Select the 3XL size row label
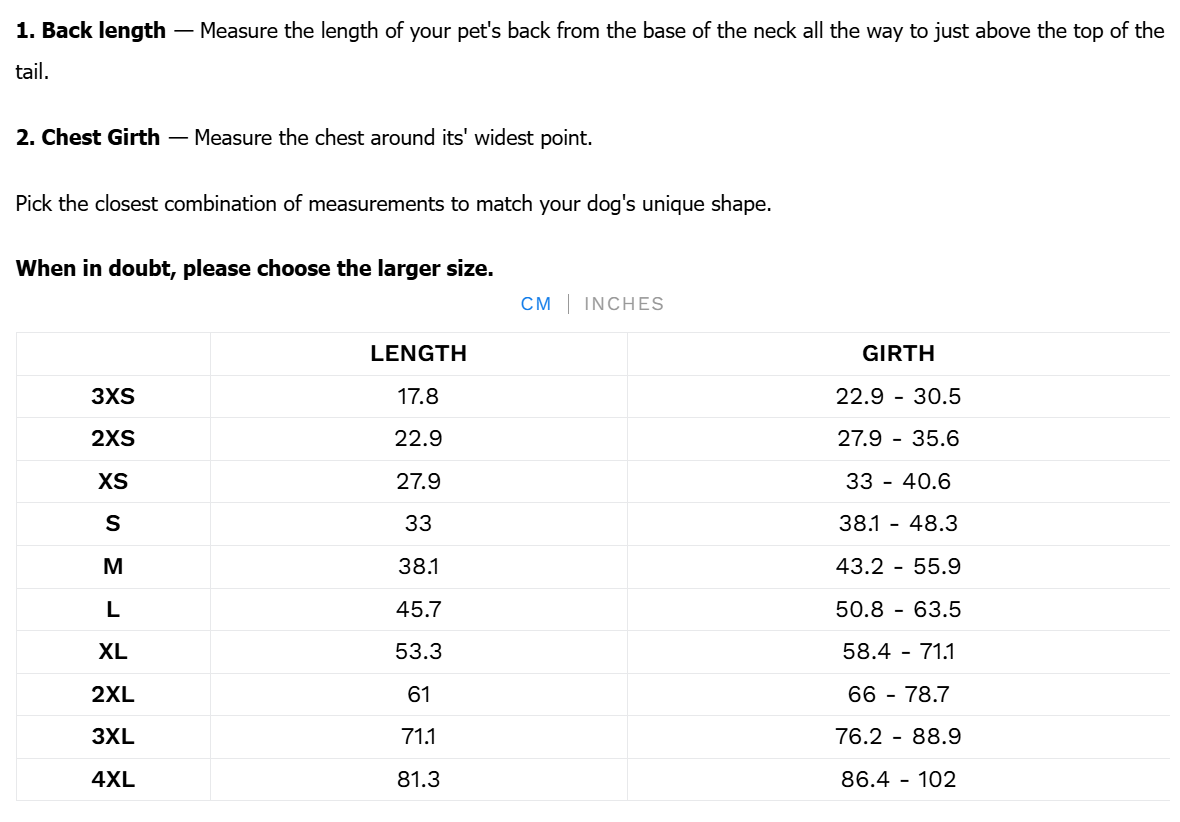1180x822 pixels. (x=113, y=736)
